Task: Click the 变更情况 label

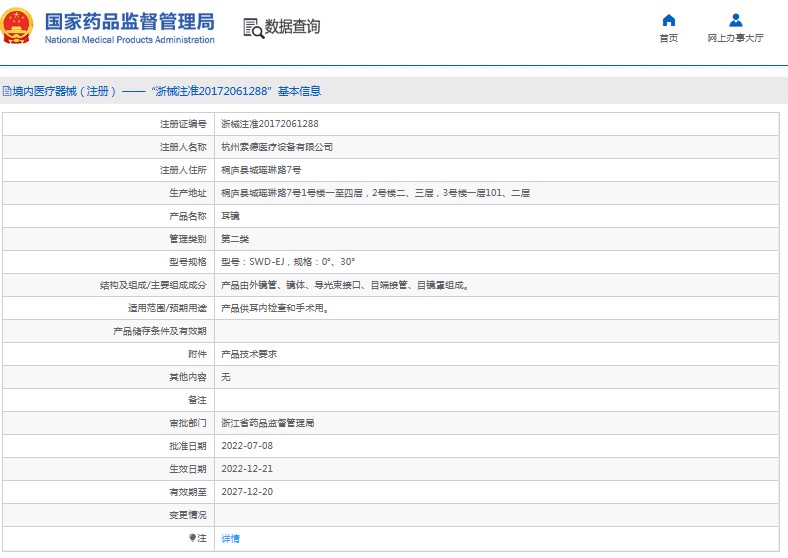Action: click(188, 515)
